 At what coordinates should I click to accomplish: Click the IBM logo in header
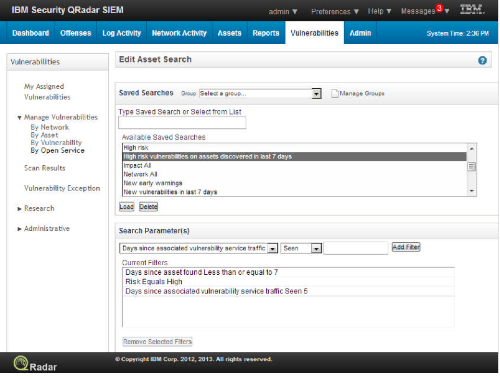tap(472, 9)
